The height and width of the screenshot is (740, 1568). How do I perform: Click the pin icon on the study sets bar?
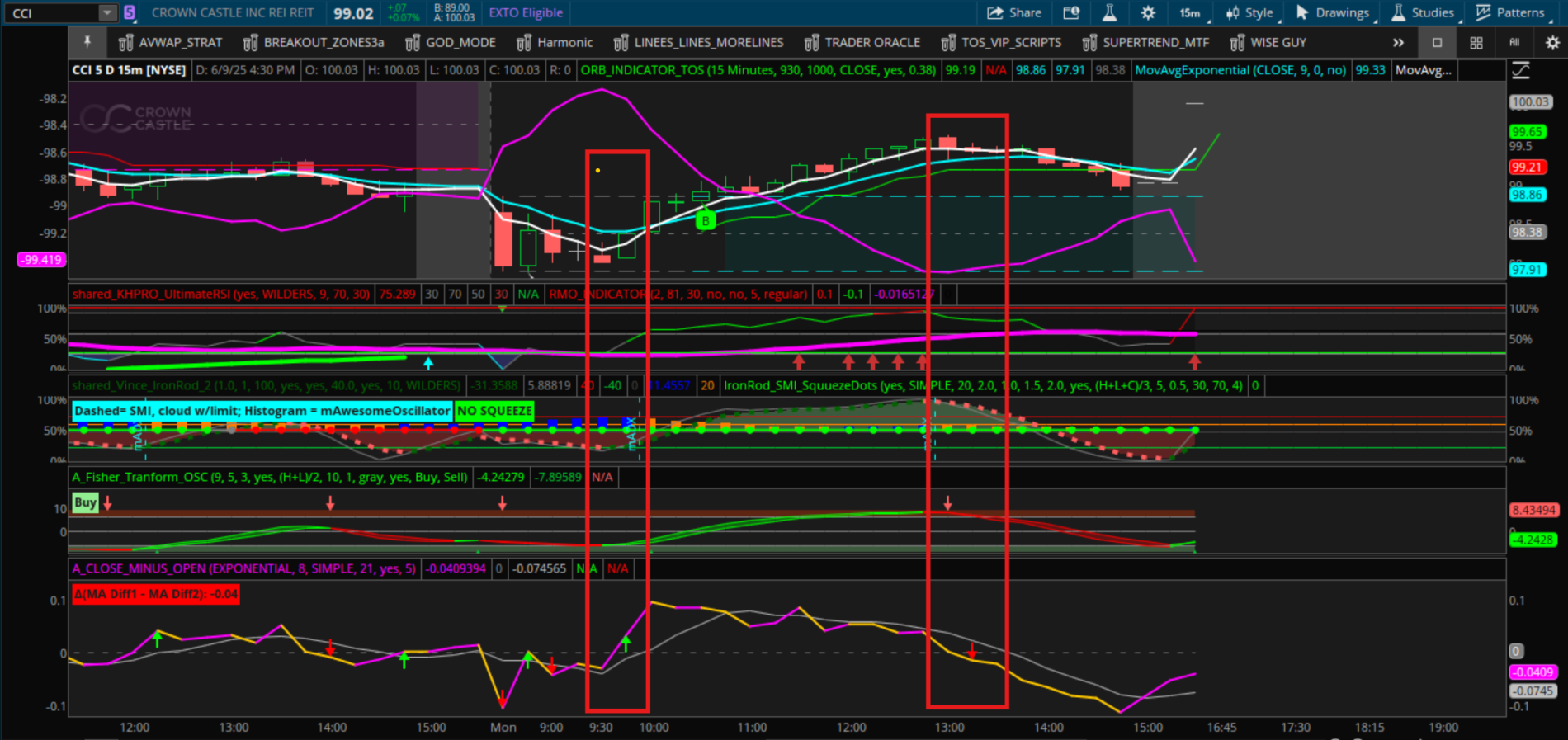tap(87, 42)
